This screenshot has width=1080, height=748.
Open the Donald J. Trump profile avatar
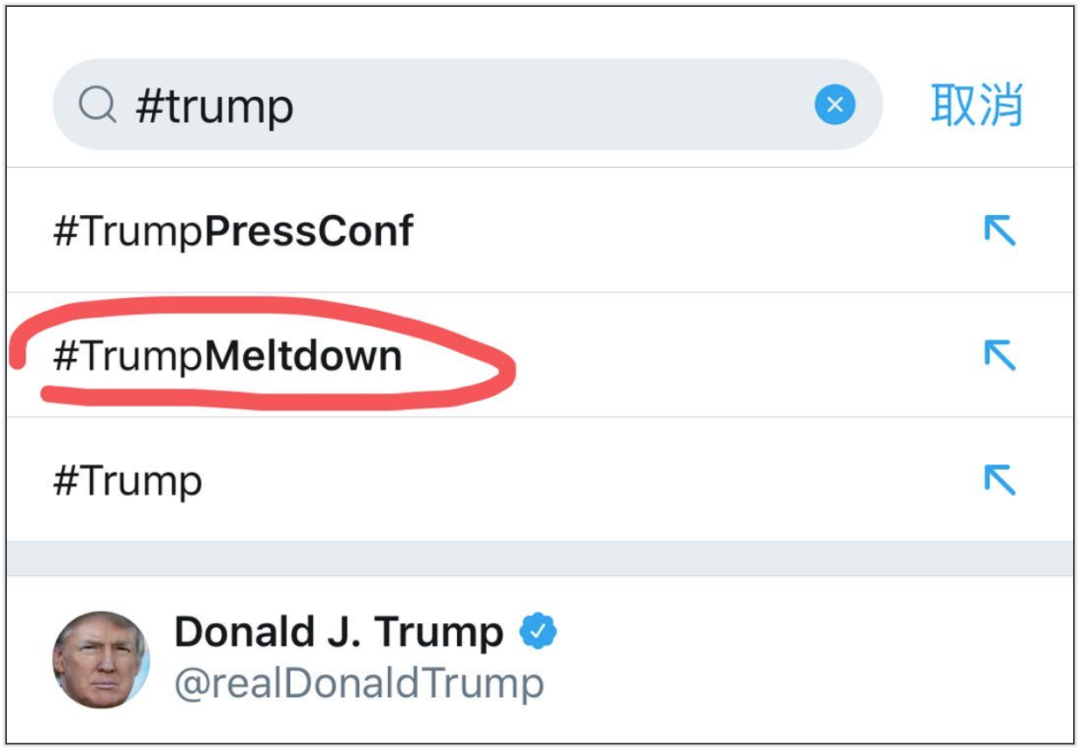coord(101,659)
